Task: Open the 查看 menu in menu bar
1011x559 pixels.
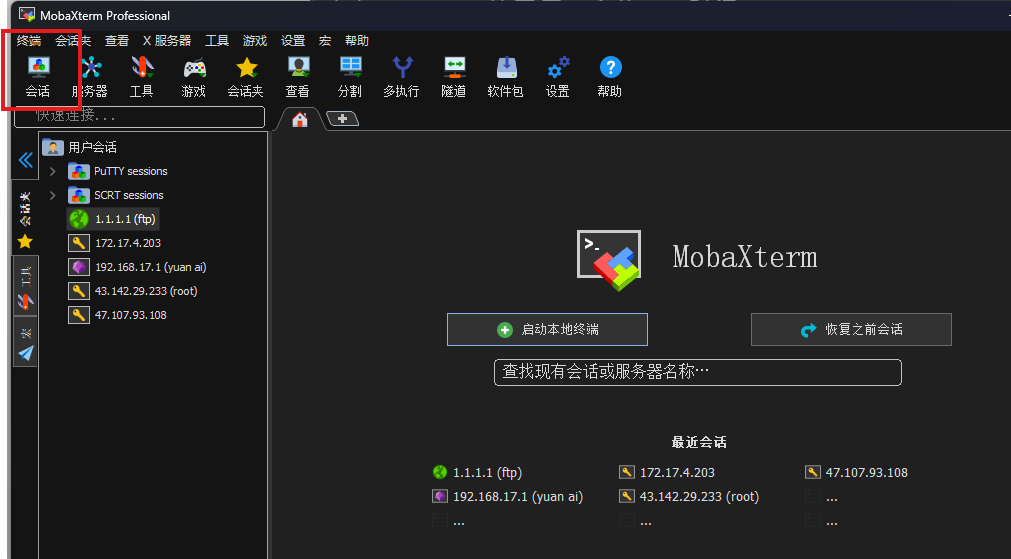Action: point(117,41)
